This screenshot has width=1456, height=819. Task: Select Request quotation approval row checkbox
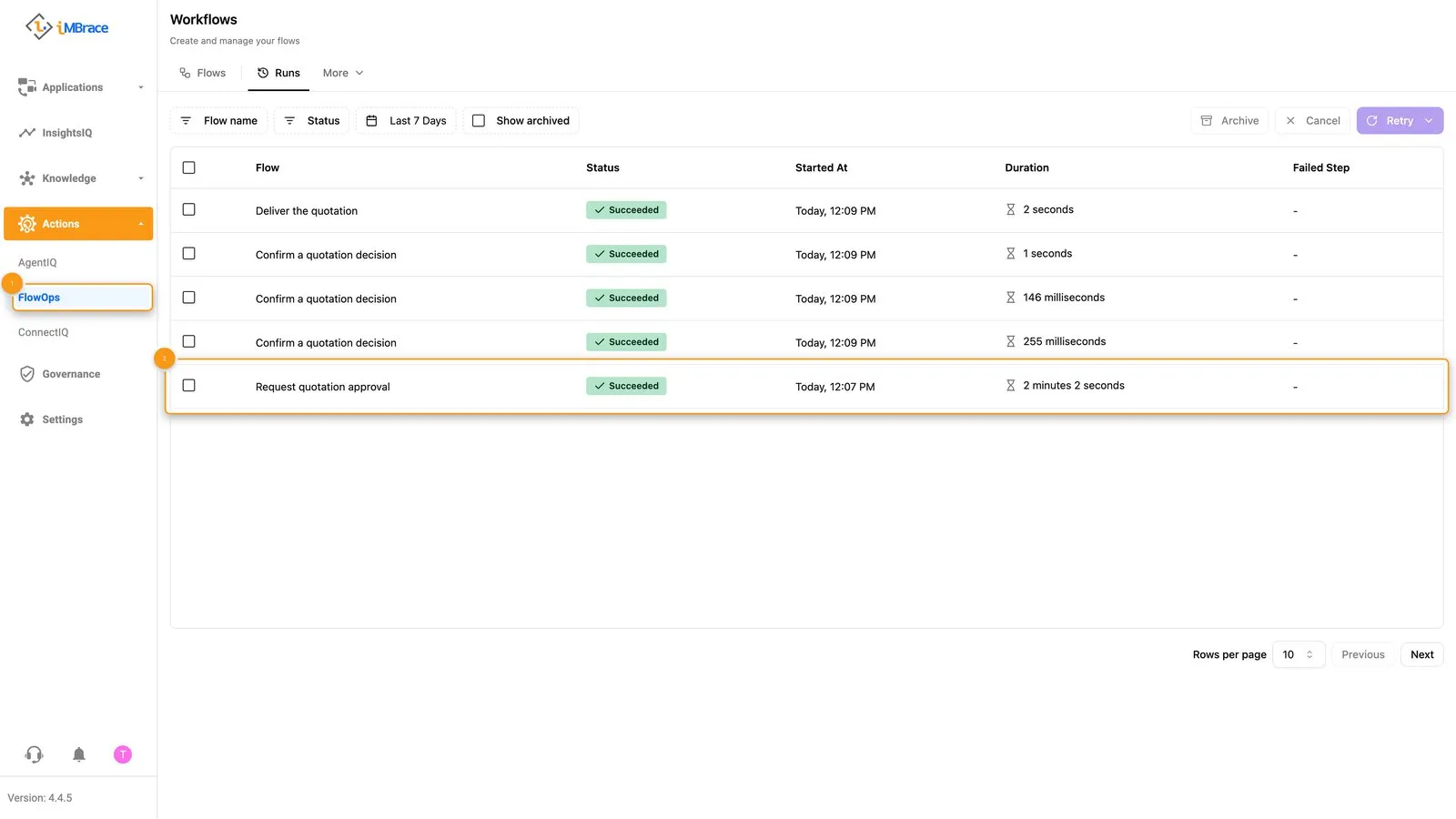coord(188,385)
